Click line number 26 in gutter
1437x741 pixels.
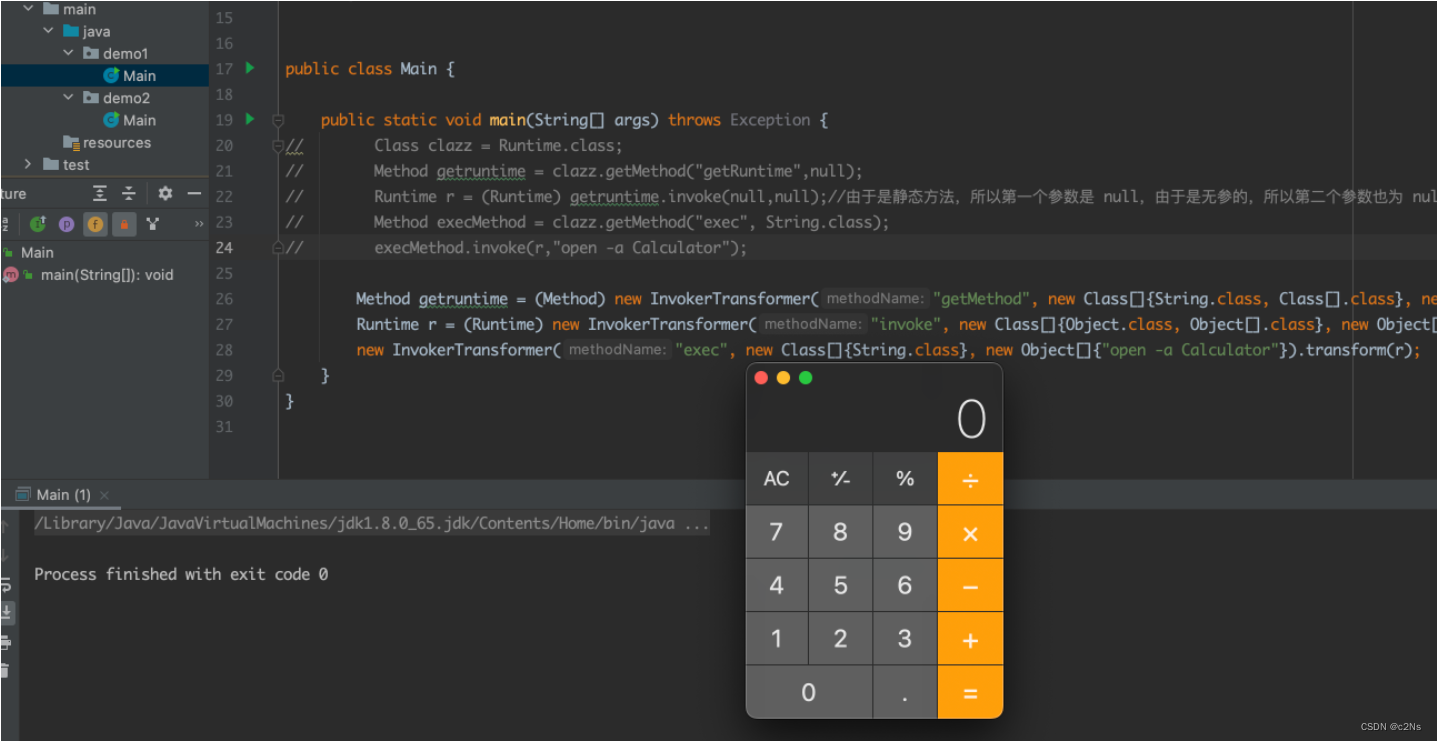pyautogui.click(x=224, y=298)
